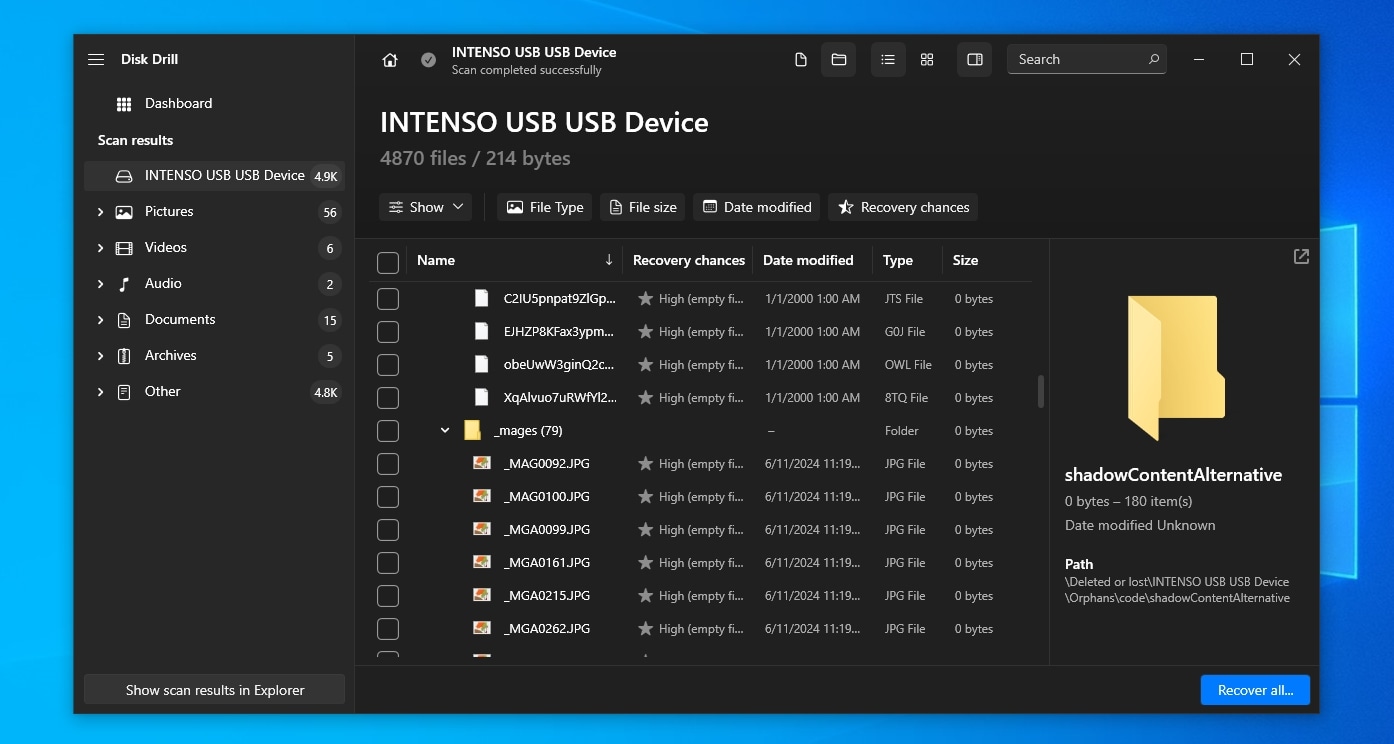Screen dimensions: 1394x744
Task: Check the box for _MGA0262.JPG
Action: pos(388,628)
